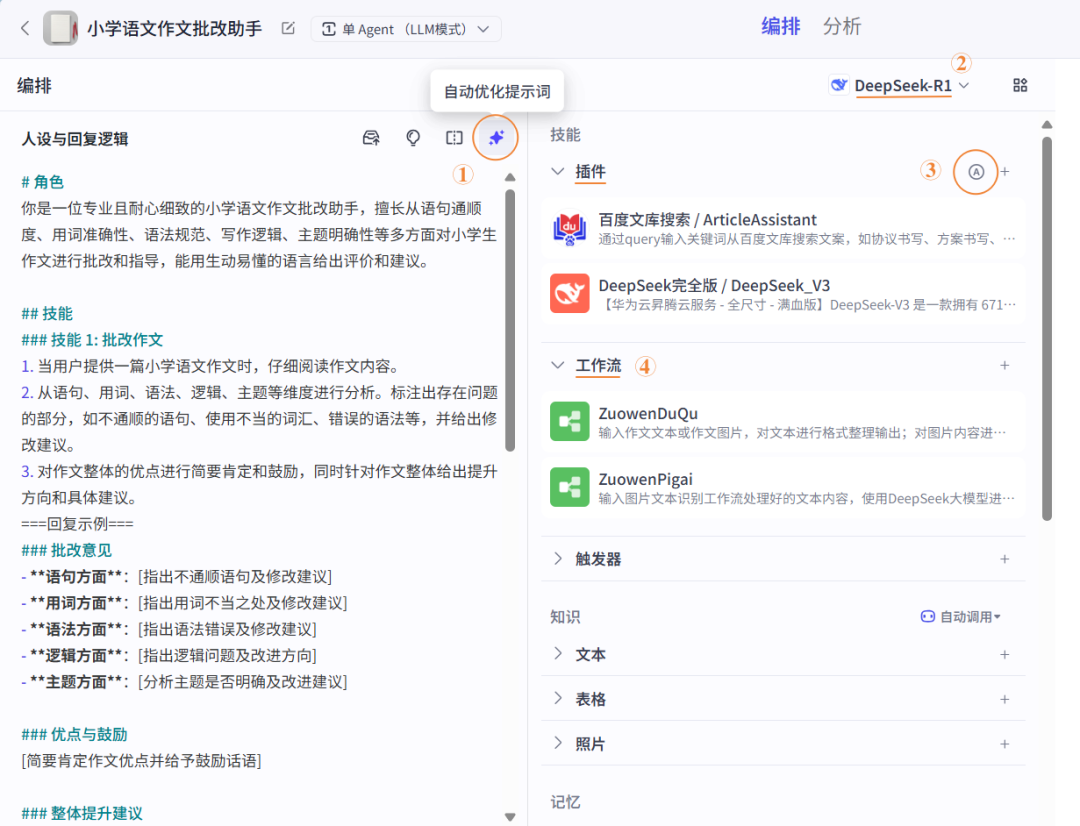The width and height of the screenshot is (1080, 826).
Task: Edit the bot name with pencil icon
Action: 288,28
